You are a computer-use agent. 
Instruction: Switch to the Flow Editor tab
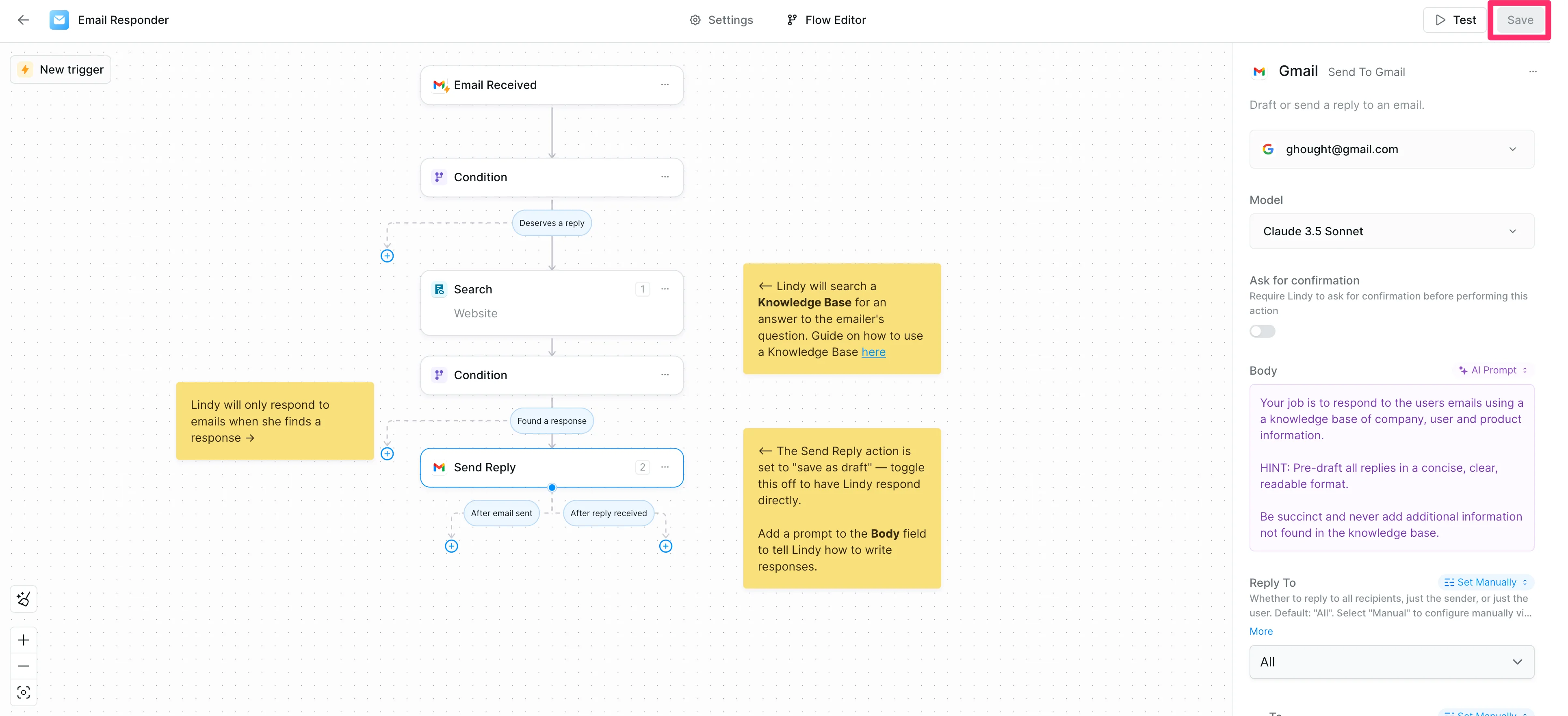coord(826,20)
